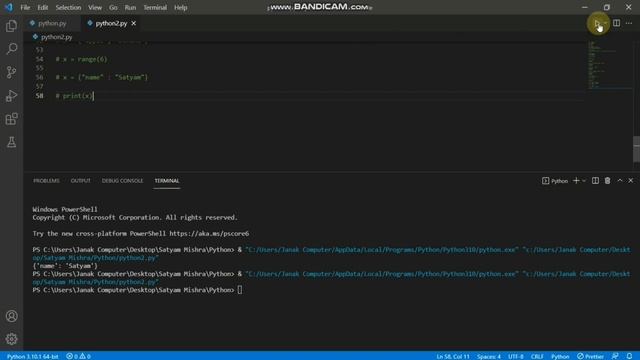Viewport: 640px width, 360px height.
Task: Switch to the Problems panel tab
Action: tap(46, 180)
